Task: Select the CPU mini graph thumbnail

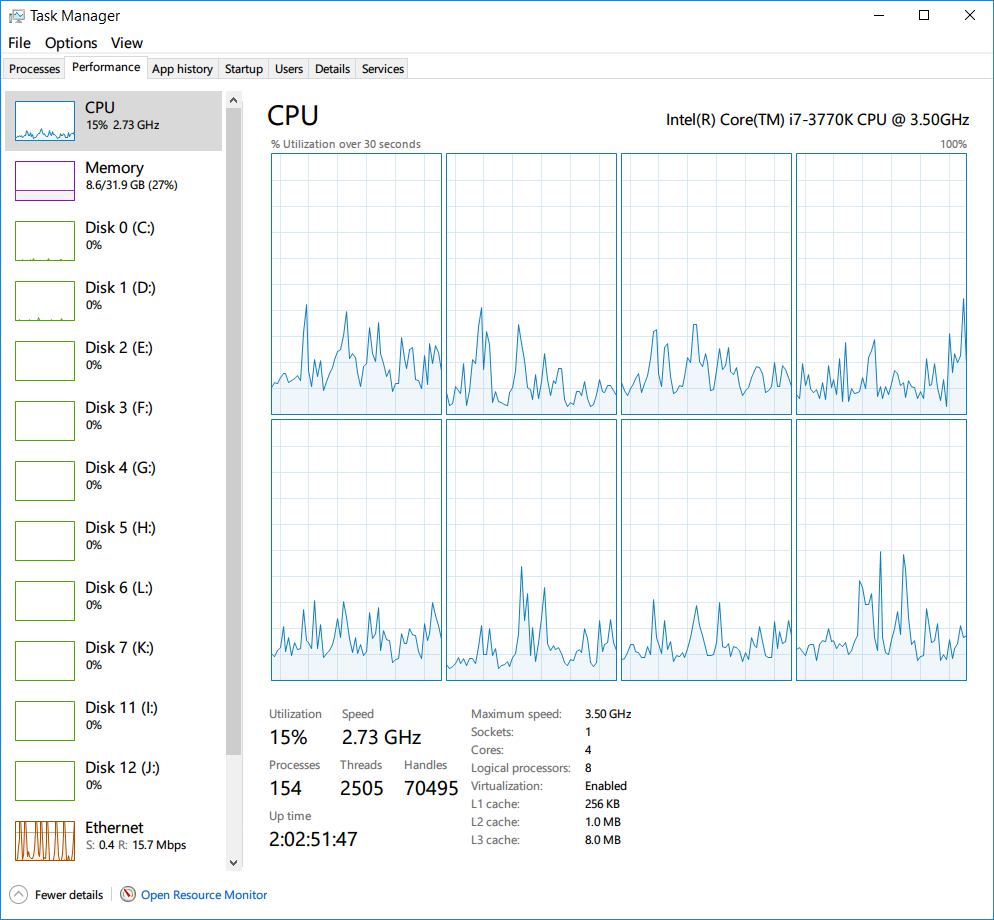Action: coord(45,120)
